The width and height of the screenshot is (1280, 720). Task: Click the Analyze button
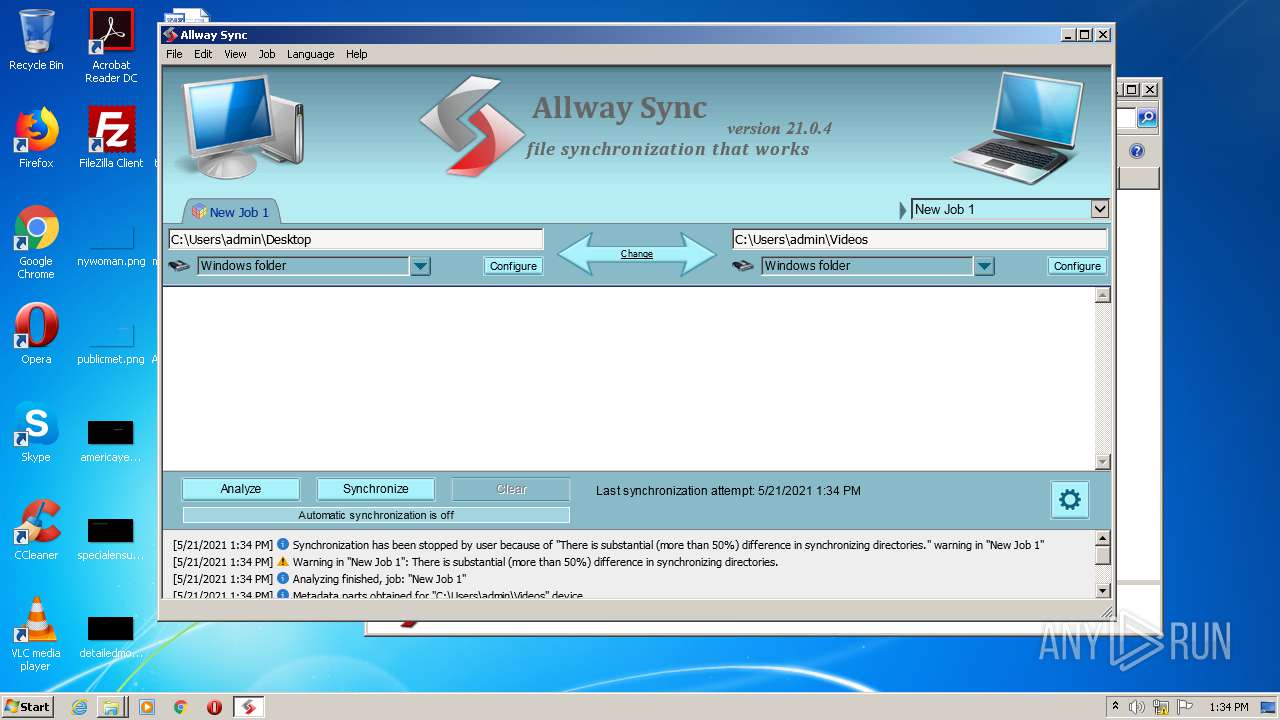[241, 489]
